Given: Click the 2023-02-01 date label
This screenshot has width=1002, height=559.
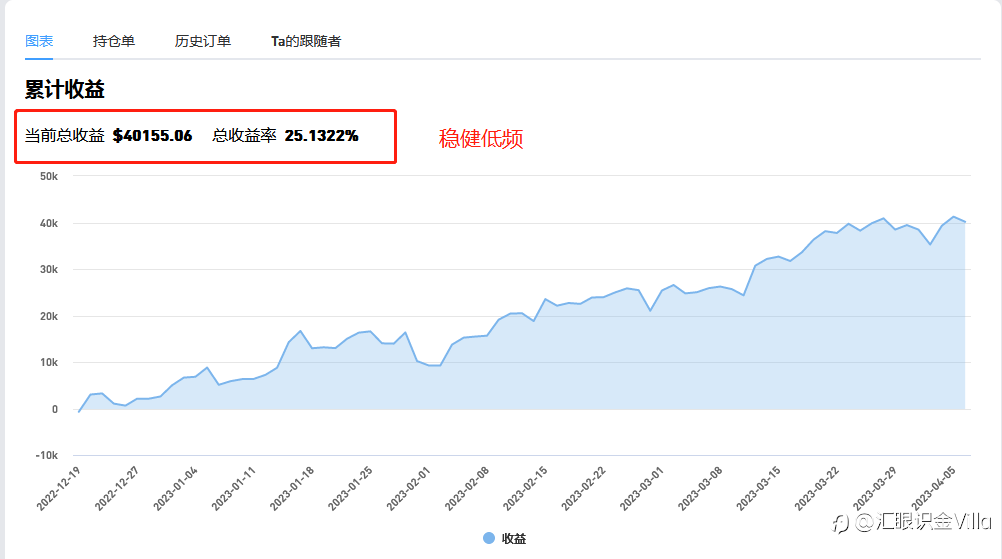Looking at the screenshot, I should (408, 489).
